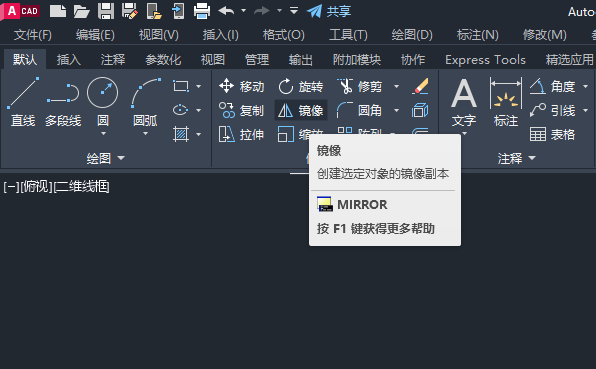The height and width of the screenshot is (369, 596).
Task: Switch to the 输出 ribbon tab
Action: (301, 60)
